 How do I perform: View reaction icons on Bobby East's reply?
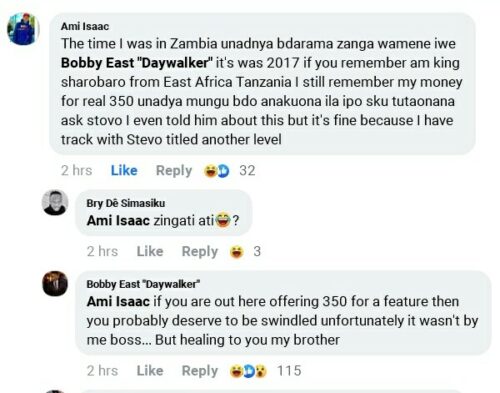click(x=248, y=371)
